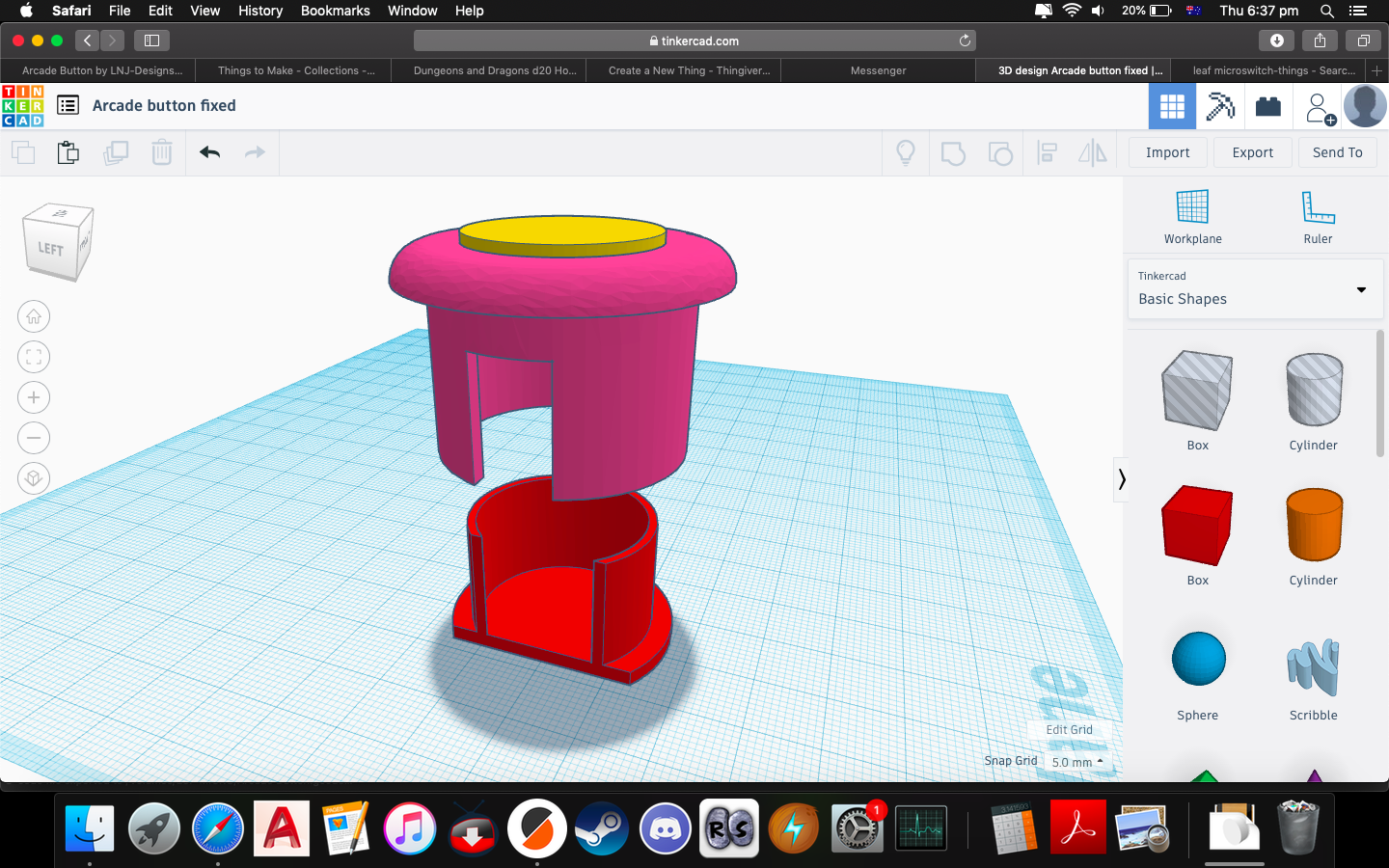Click the Align tool icon

point(1047,152)
